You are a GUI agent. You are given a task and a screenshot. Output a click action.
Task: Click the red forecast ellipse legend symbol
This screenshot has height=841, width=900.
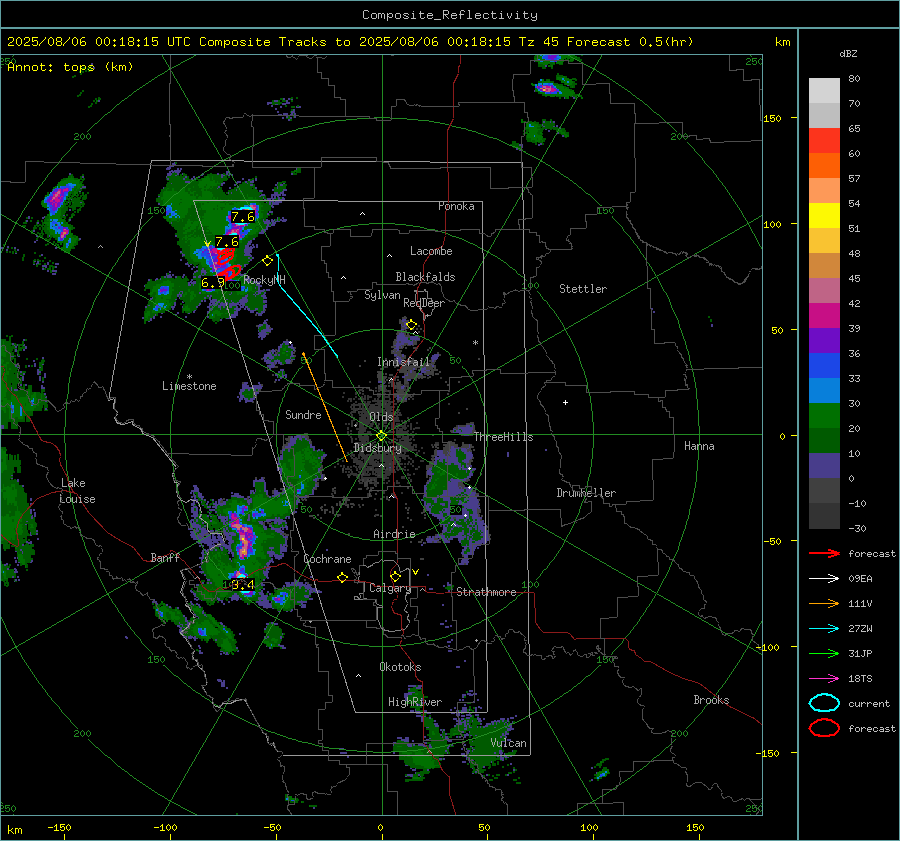point(824,728)
